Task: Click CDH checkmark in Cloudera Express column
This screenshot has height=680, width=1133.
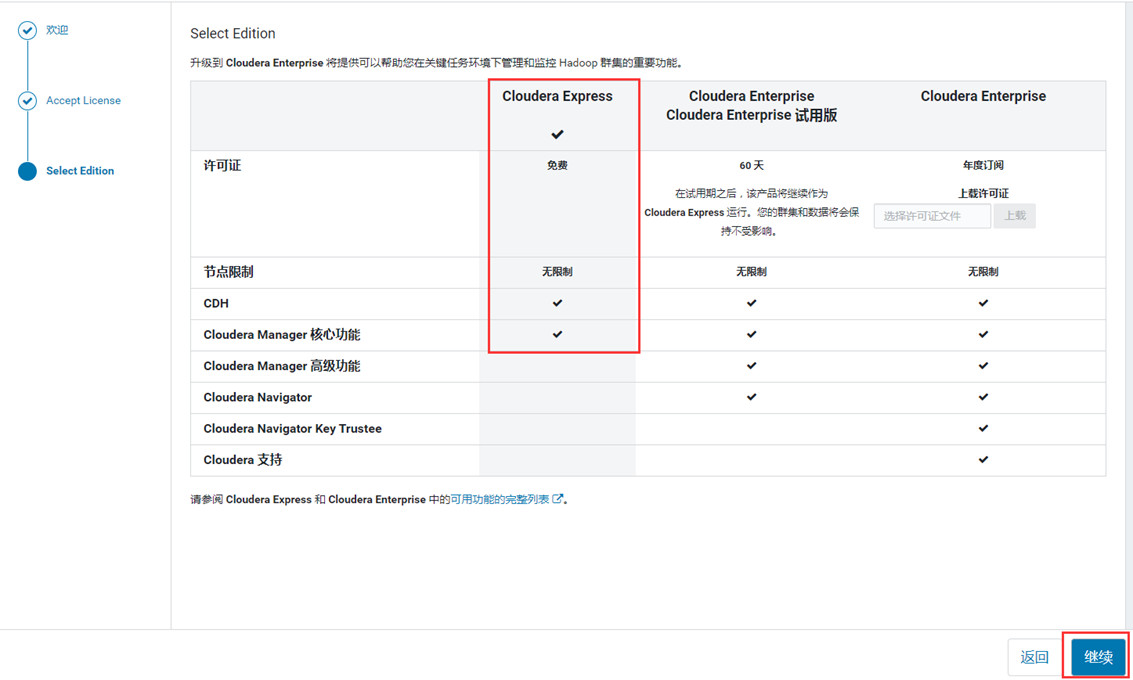Action: 557,304
